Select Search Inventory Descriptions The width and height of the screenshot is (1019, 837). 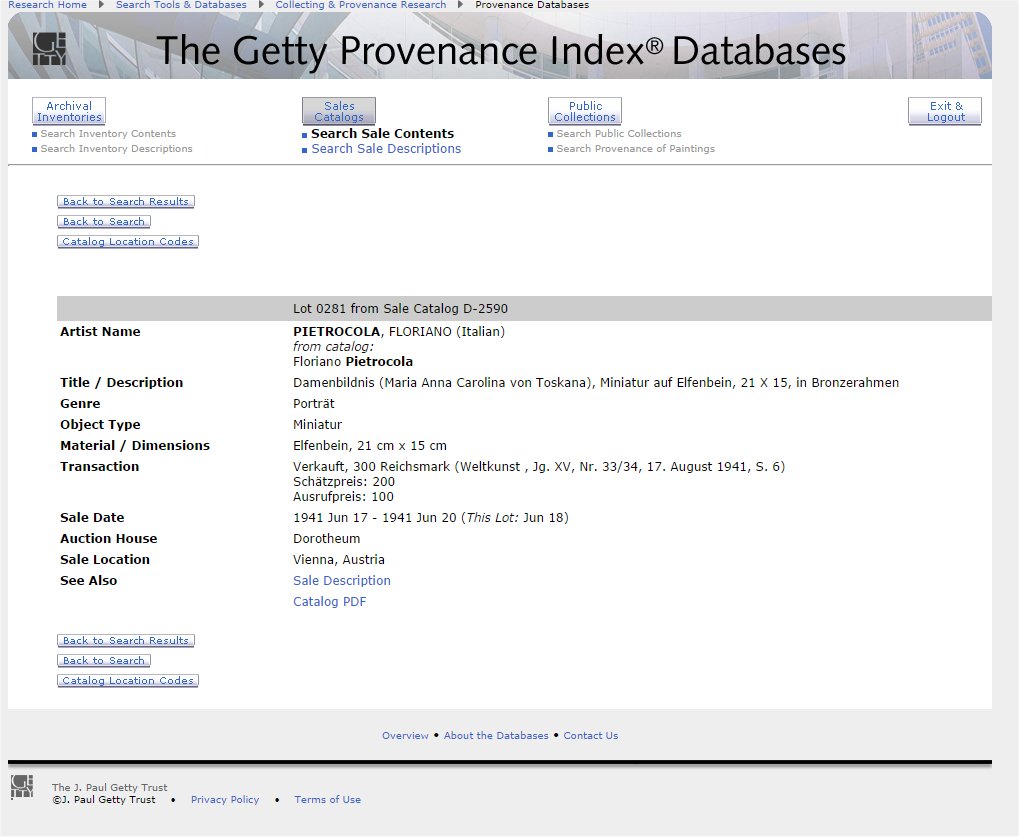click(x=116, y=148)
